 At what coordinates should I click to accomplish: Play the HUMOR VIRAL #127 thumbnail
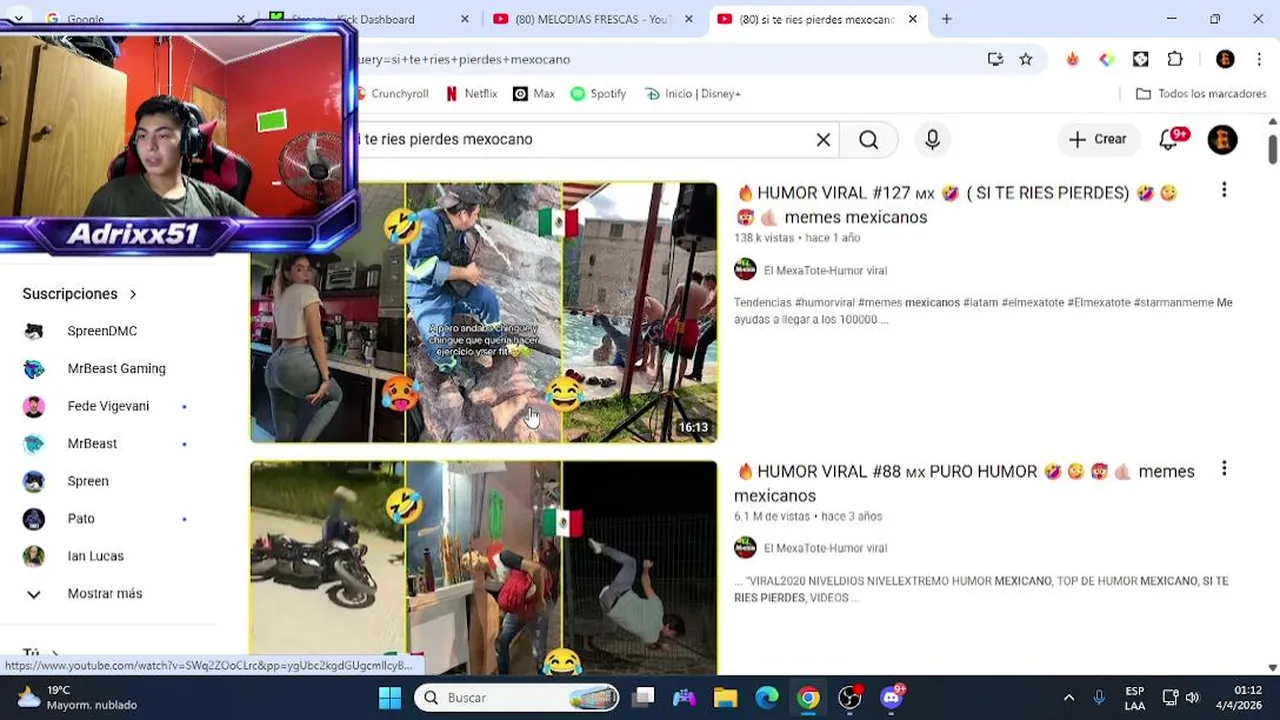tap(484, 312)
